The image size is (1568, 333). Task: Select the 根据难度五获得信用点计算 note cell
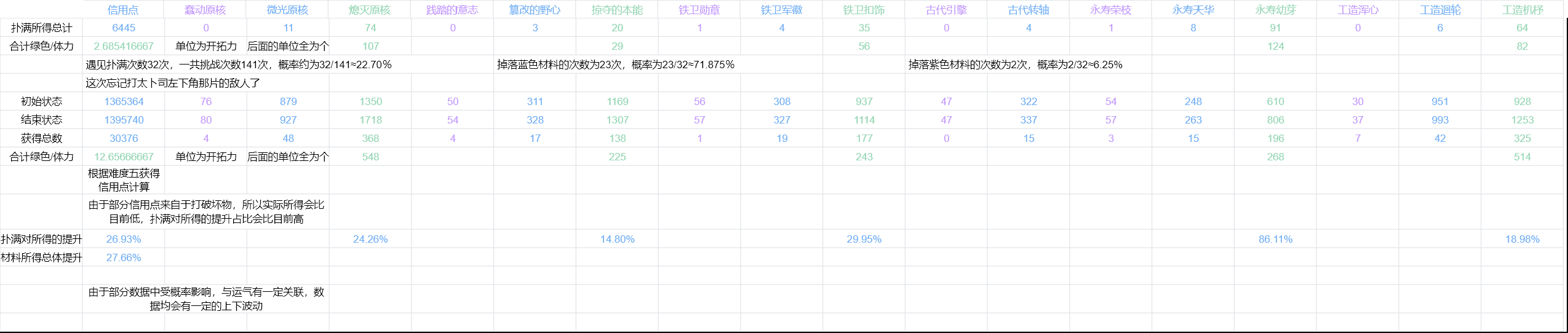tap(124, 180)
